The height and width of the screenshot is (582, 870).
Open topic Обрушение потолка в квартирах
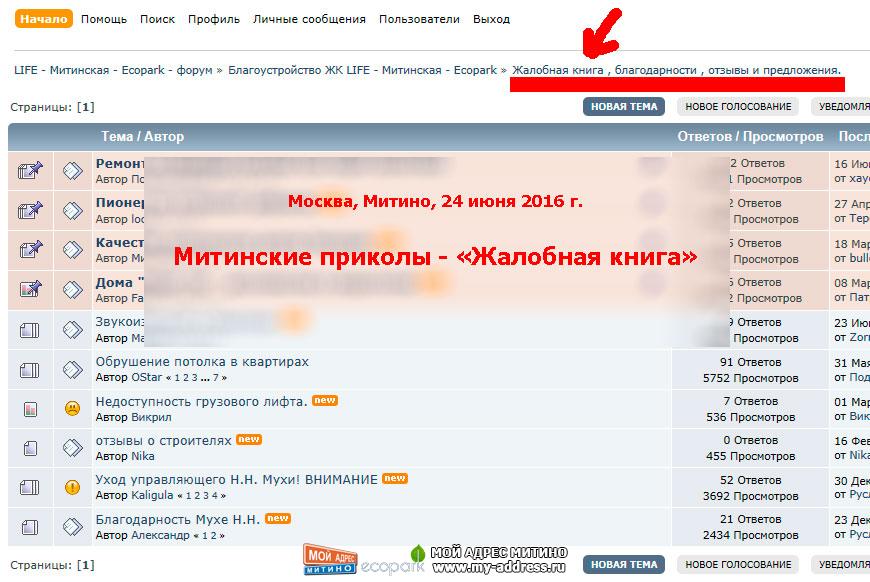coord(202,361)
